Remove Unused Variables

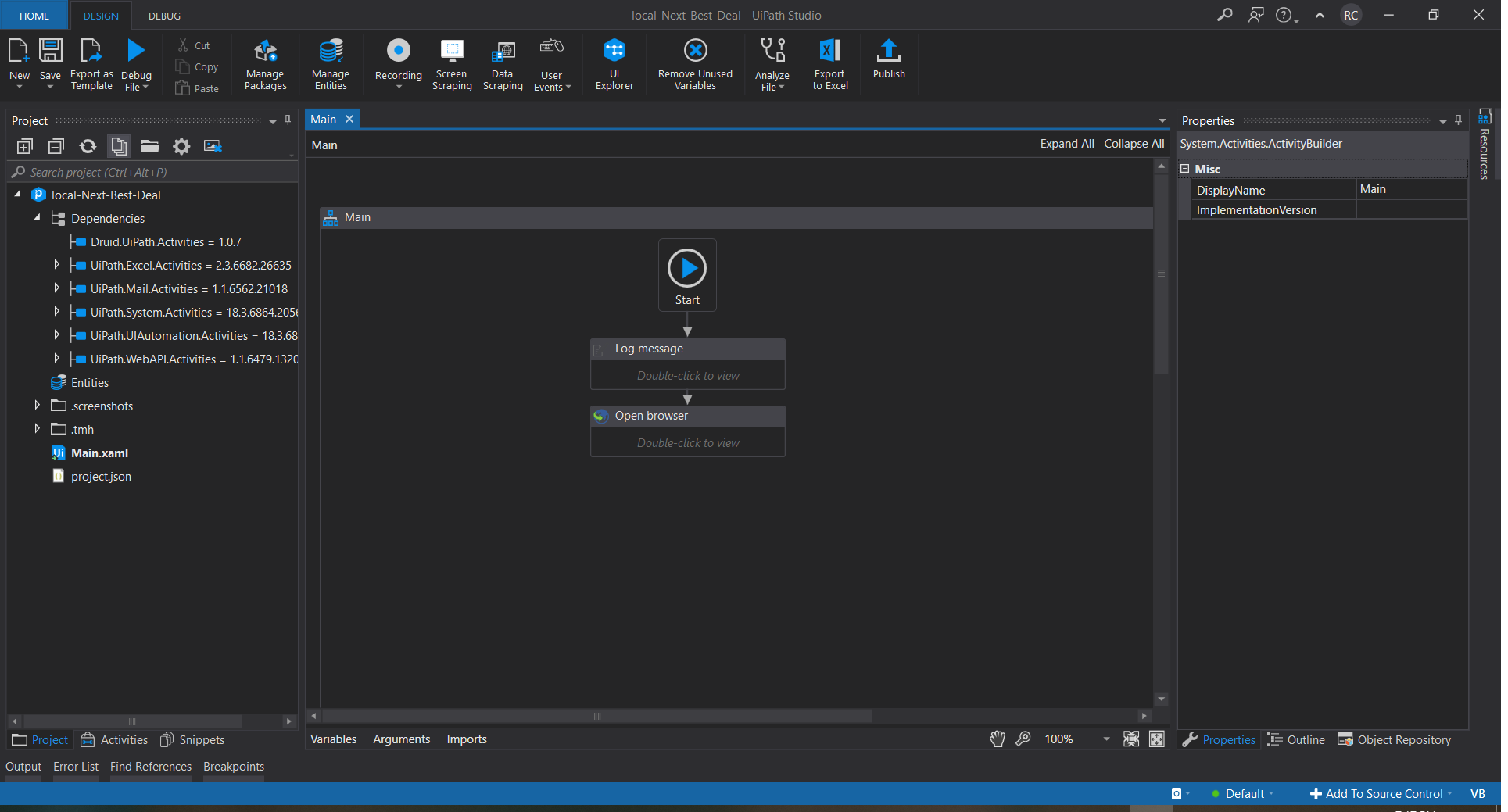[x=695, y=64]
